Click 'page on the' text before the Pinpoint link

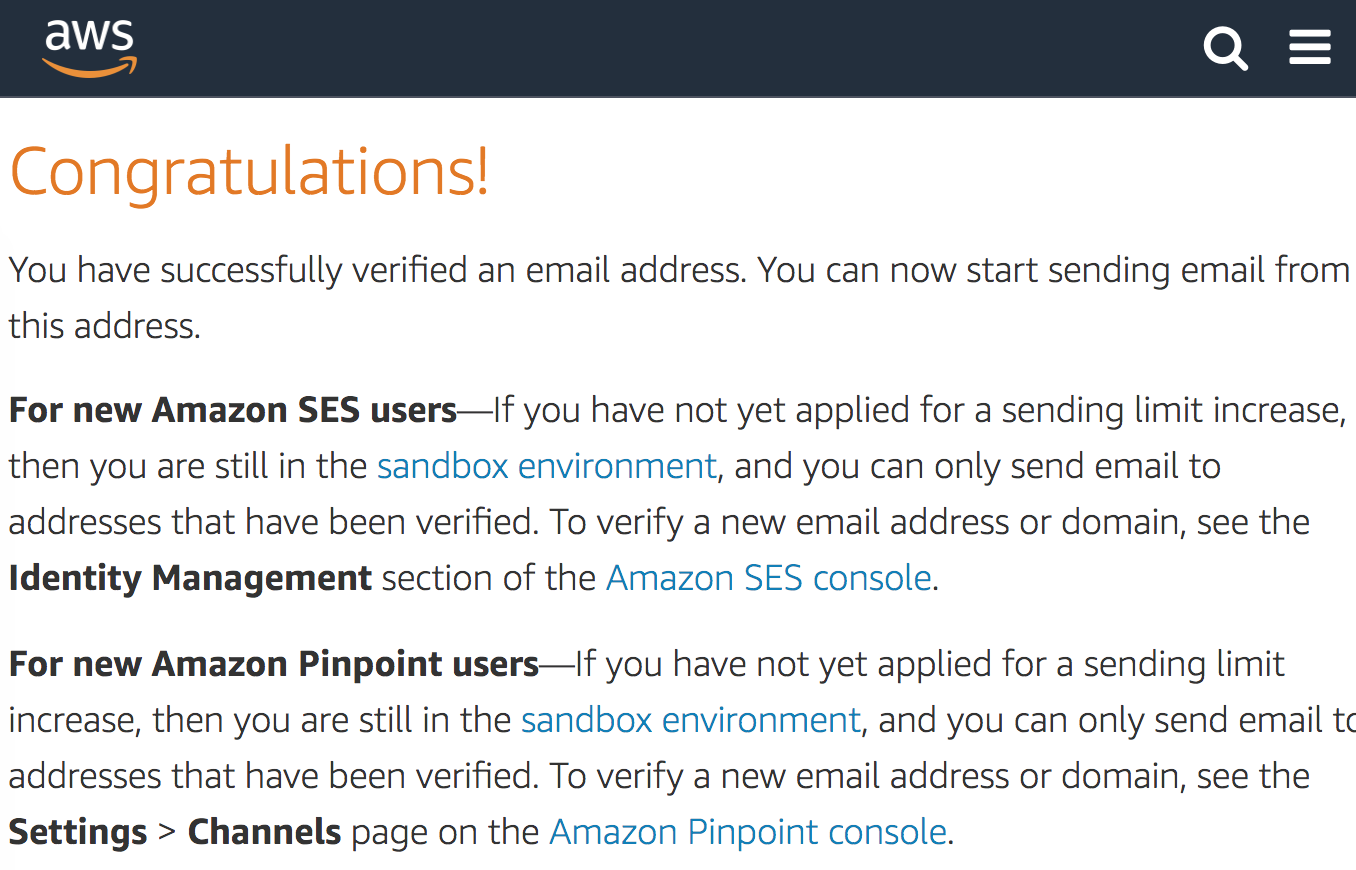[446, 832]
